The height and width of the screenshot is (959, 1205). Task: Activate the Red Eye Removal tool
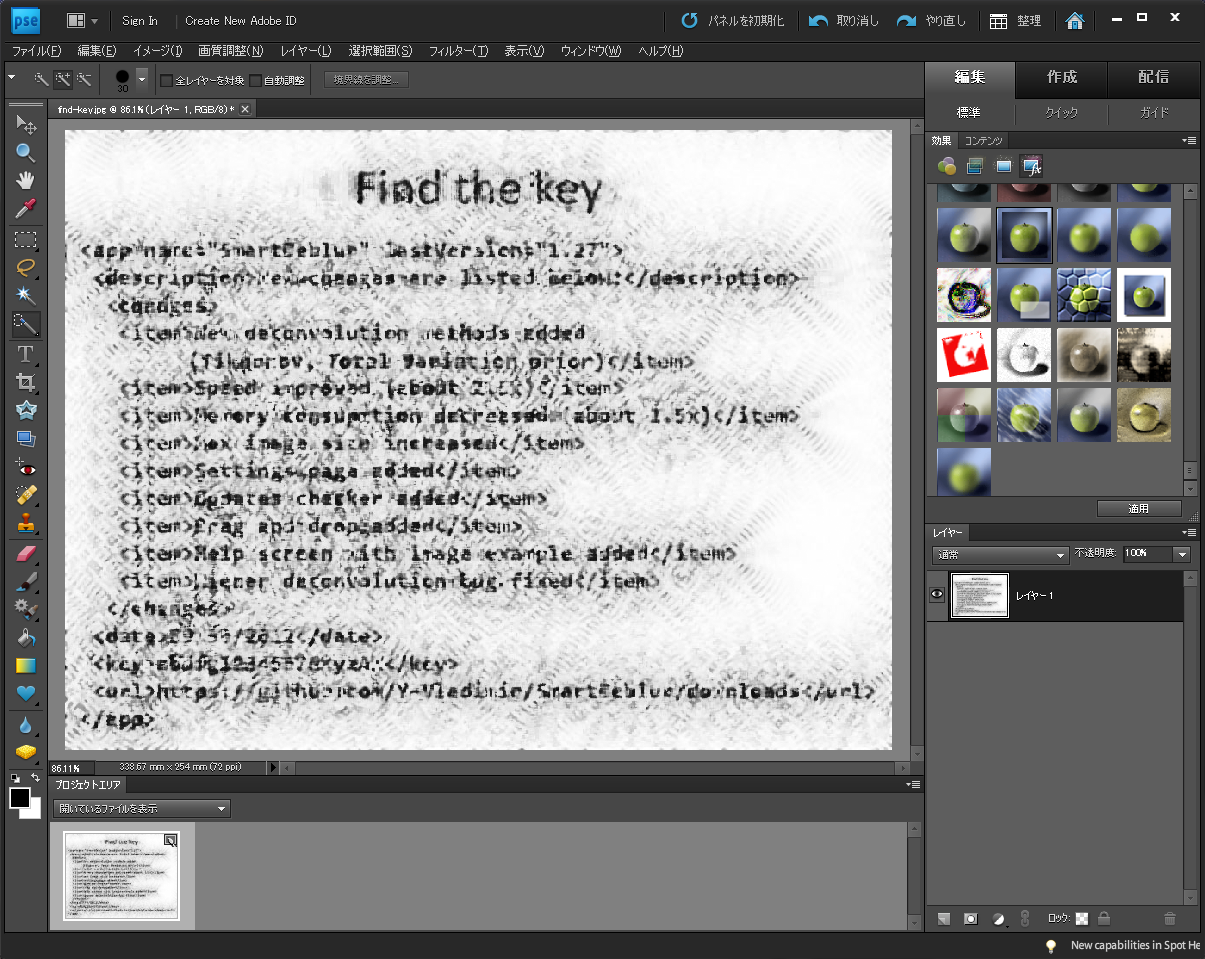pyautogui.click(x=26, y=468)
